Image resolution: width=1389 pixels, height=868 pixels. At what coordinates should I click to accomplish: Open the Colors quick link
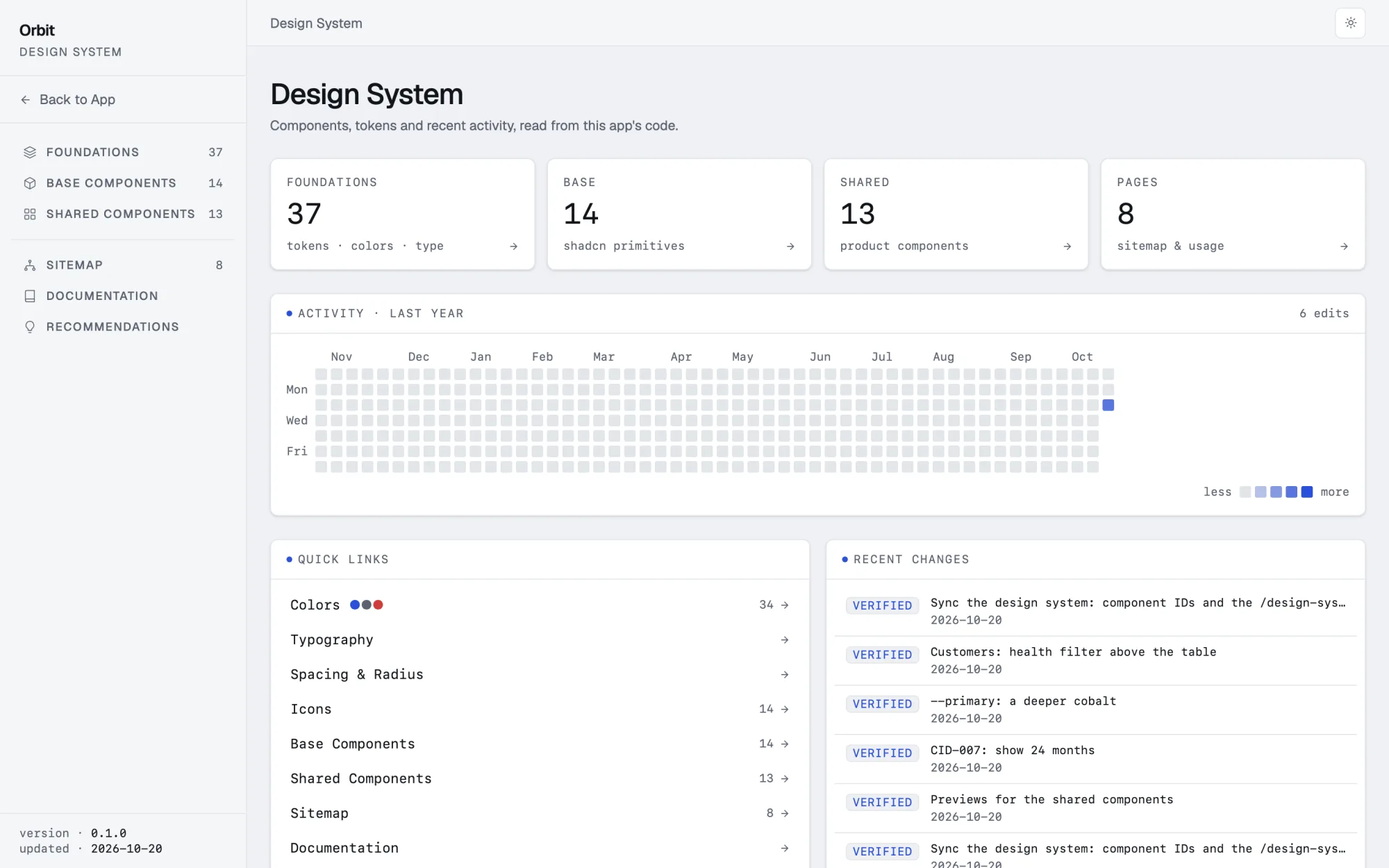click(540, 605)
